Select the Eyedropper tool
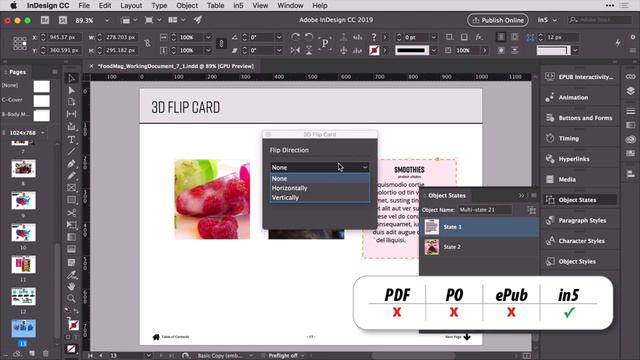The width and height of the screenshot is (640, 360). coord(72,274)
